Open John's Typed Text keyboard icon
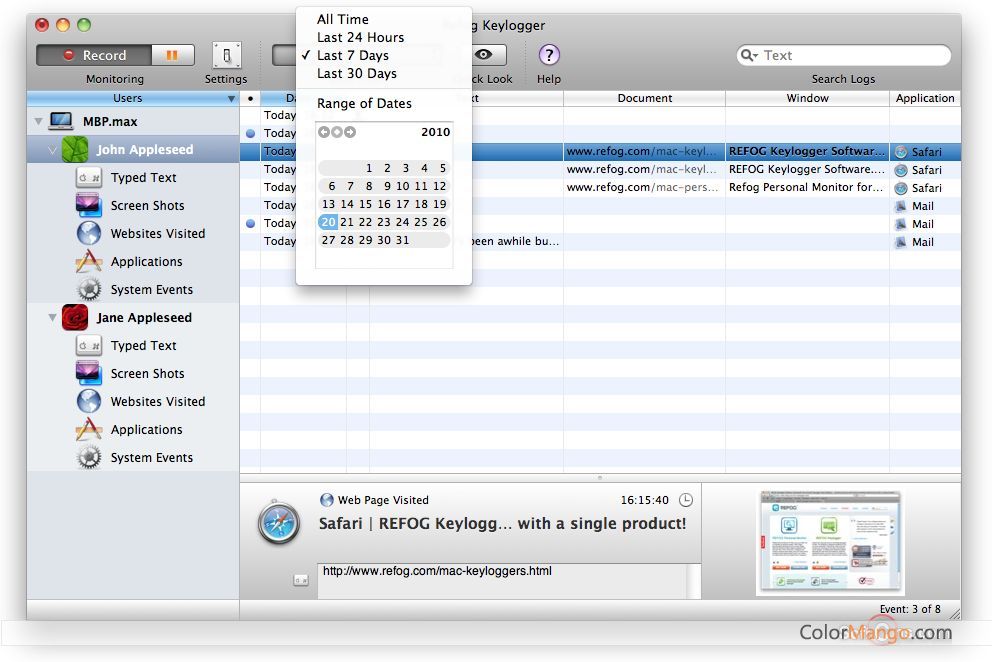Screen dimensions: 992x662 pyautogui.click(x=89, y=178)
